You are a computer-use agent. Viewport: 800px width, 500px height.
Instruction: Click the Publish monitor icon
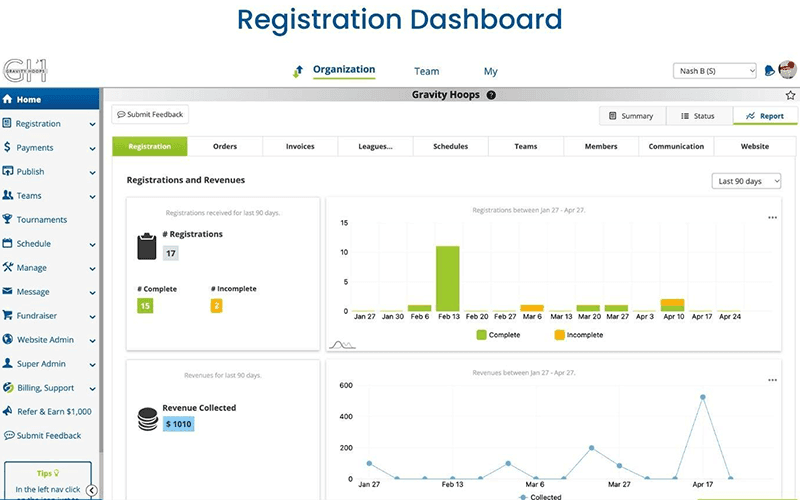click(x=7, y=171)
